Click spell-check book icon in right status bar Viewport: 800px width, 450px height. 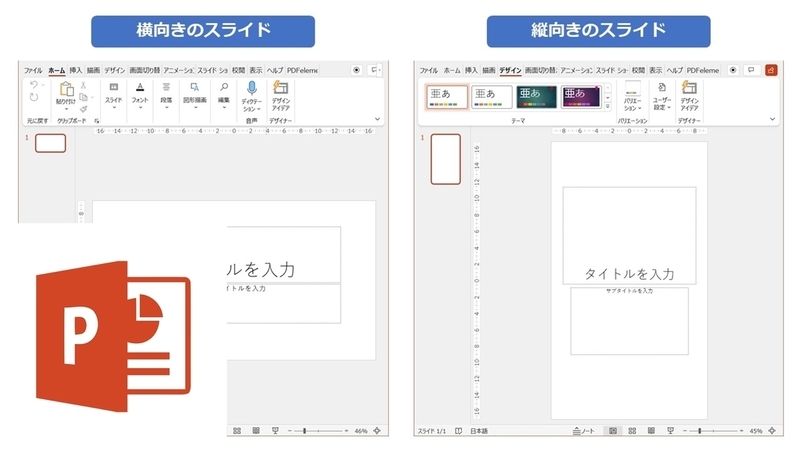pyautogui.click(x=458, y=431)
